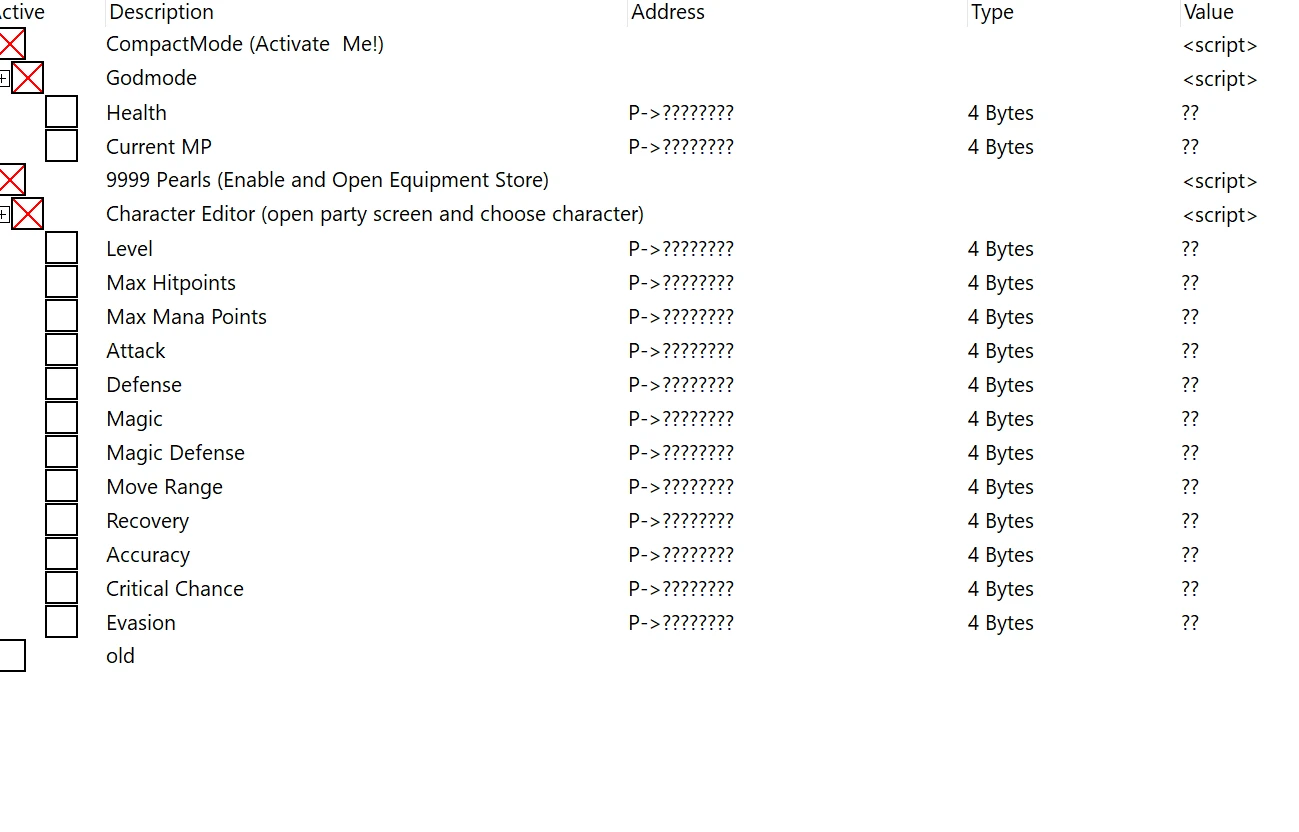The width and height of the screenshot is (1299, 832).
Task: Click the Defense address pointer cell
Action: (x=681, y=384)
